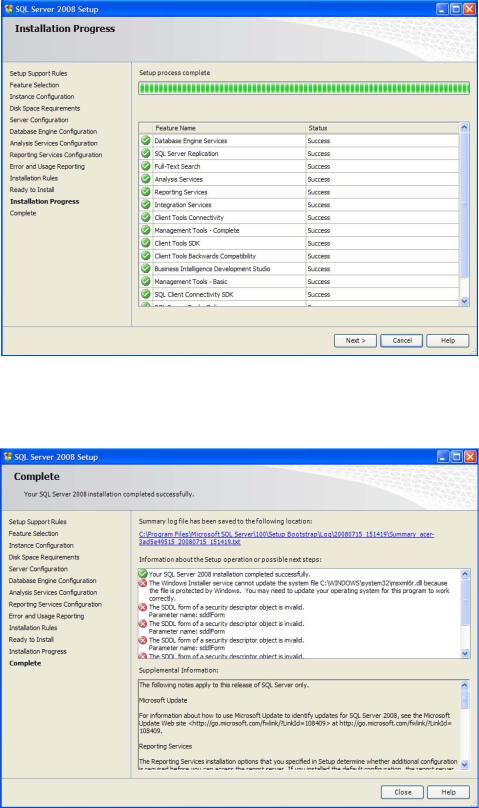Screen dimensions: 479x808
Task: Click the Close button in the Complete window
Action: [x=402, y=792]
